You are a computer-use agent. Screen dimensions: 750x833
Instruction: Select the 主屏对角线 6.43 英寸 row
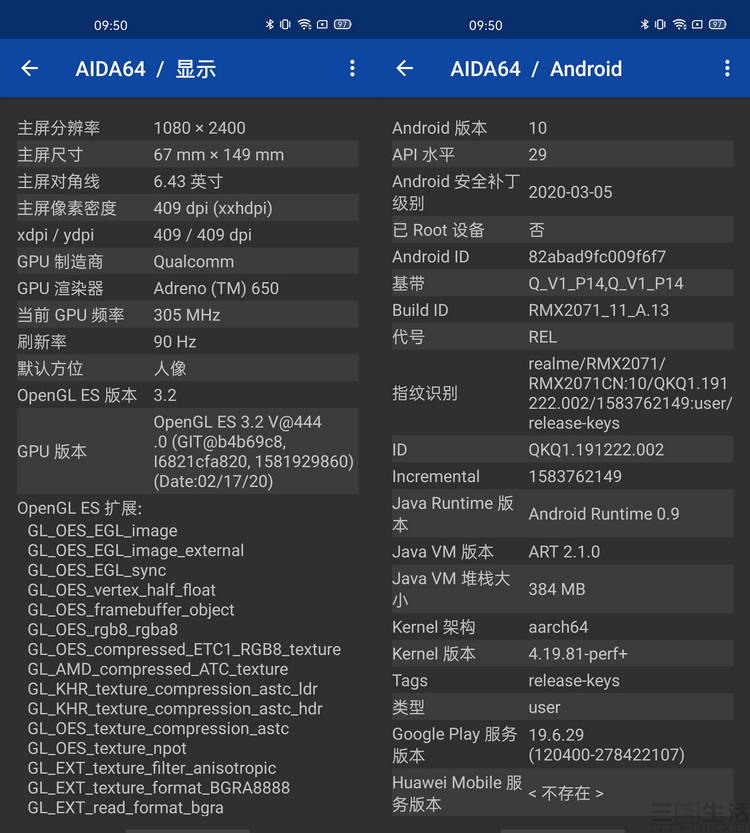(x=188, y=181)
